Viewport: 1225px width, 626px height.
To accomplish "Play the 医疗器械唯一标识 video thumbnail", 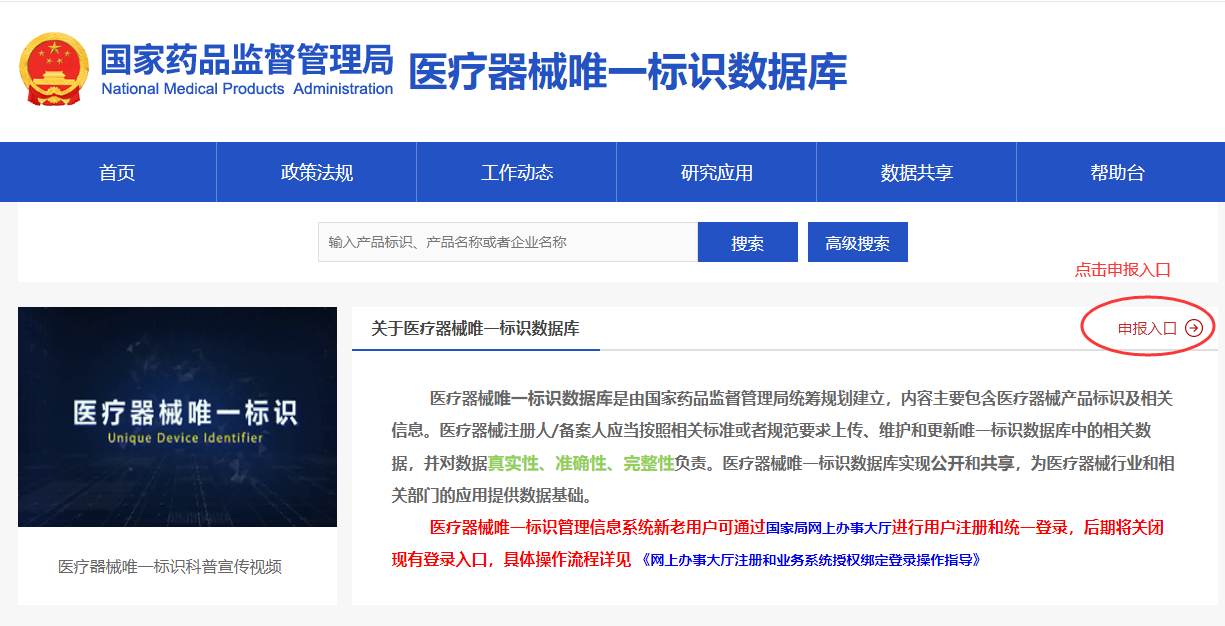I will coord(177,417).
